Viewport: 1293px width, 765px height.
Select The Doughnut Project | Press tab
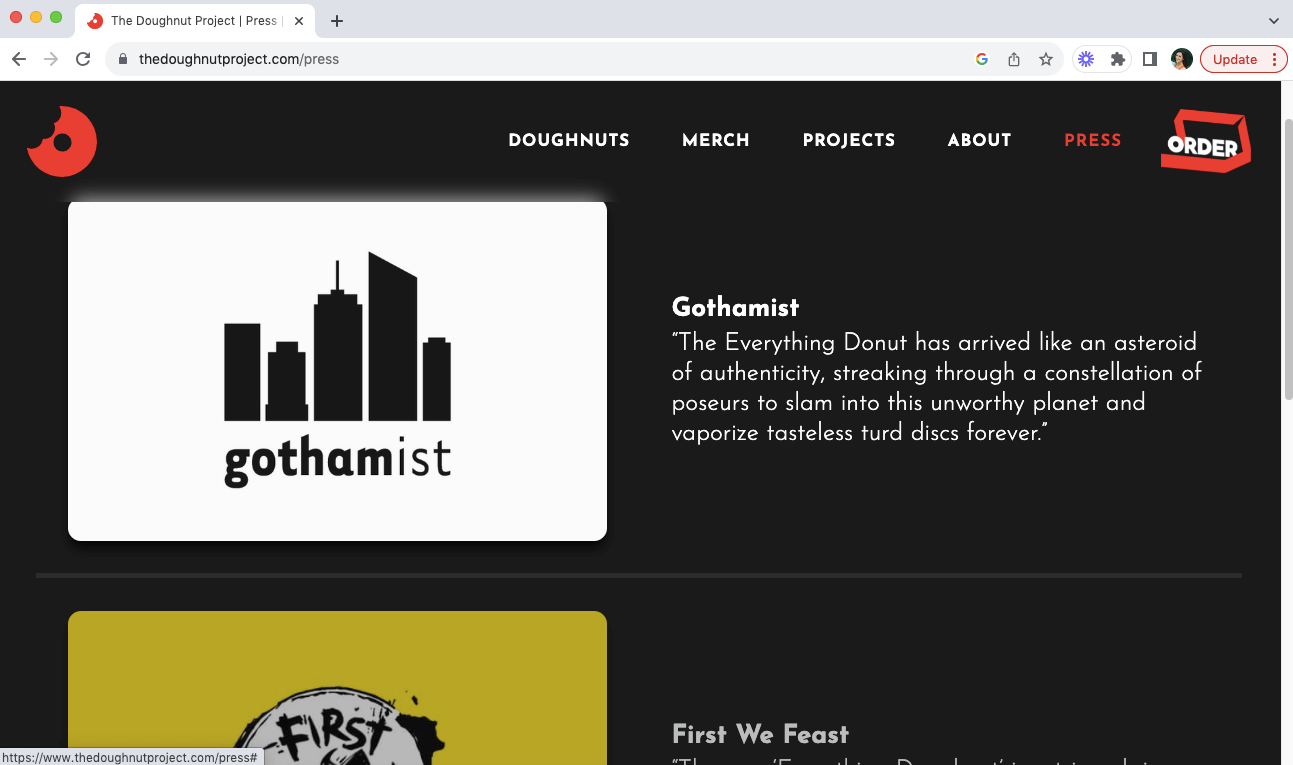(195, 20)
